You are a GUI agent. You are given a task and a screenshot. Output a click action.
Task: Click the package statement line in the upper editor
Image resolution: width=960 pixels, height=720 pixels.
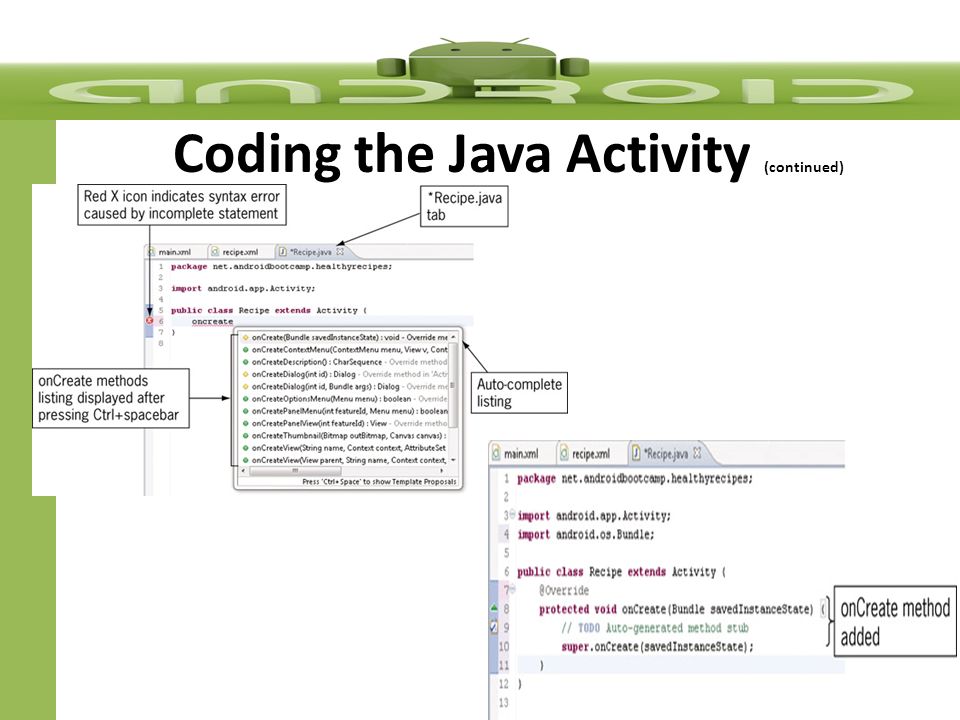(281, 266)
